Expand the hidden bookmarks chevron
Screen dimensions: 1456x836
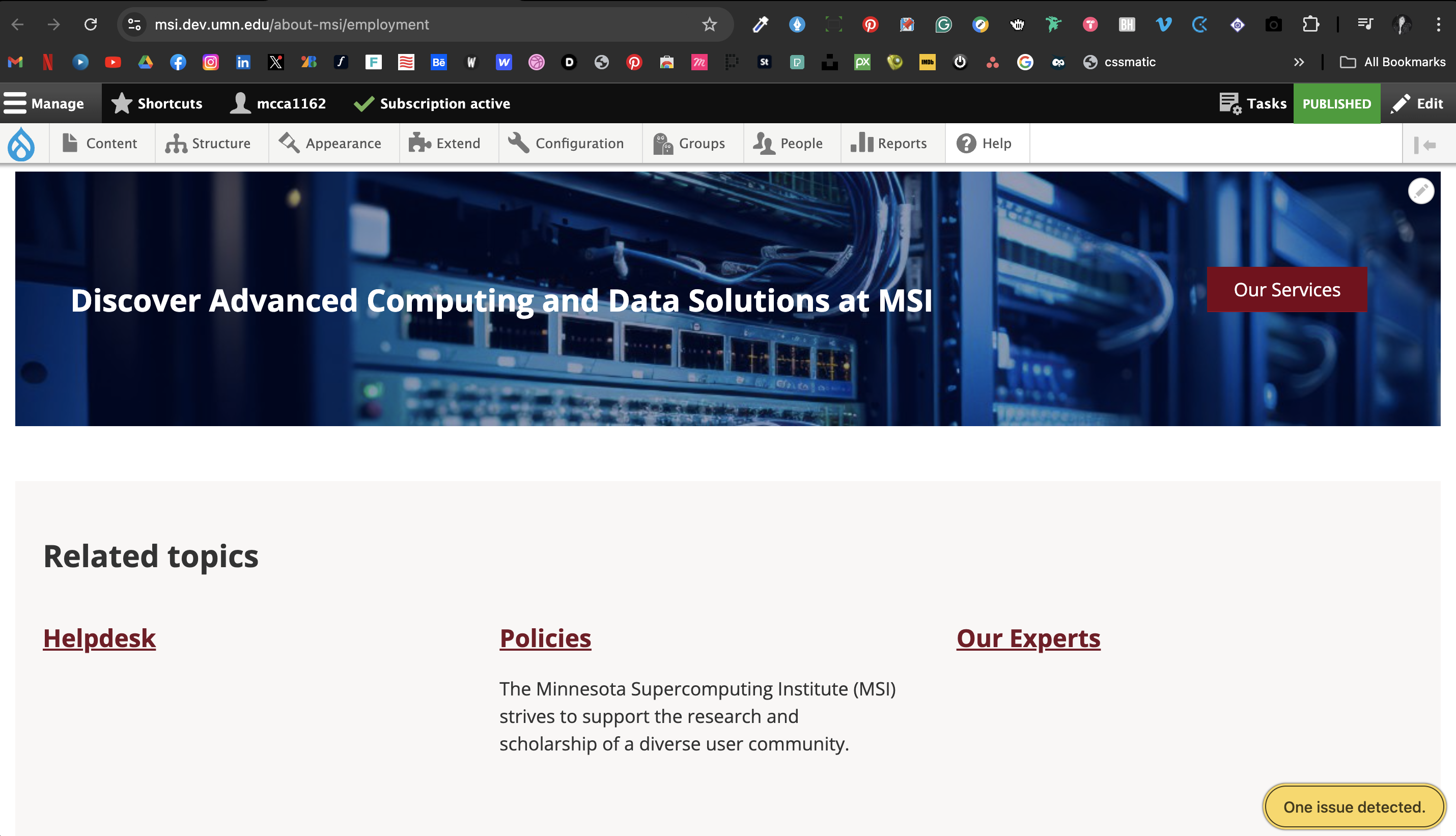pos(1299,62)
